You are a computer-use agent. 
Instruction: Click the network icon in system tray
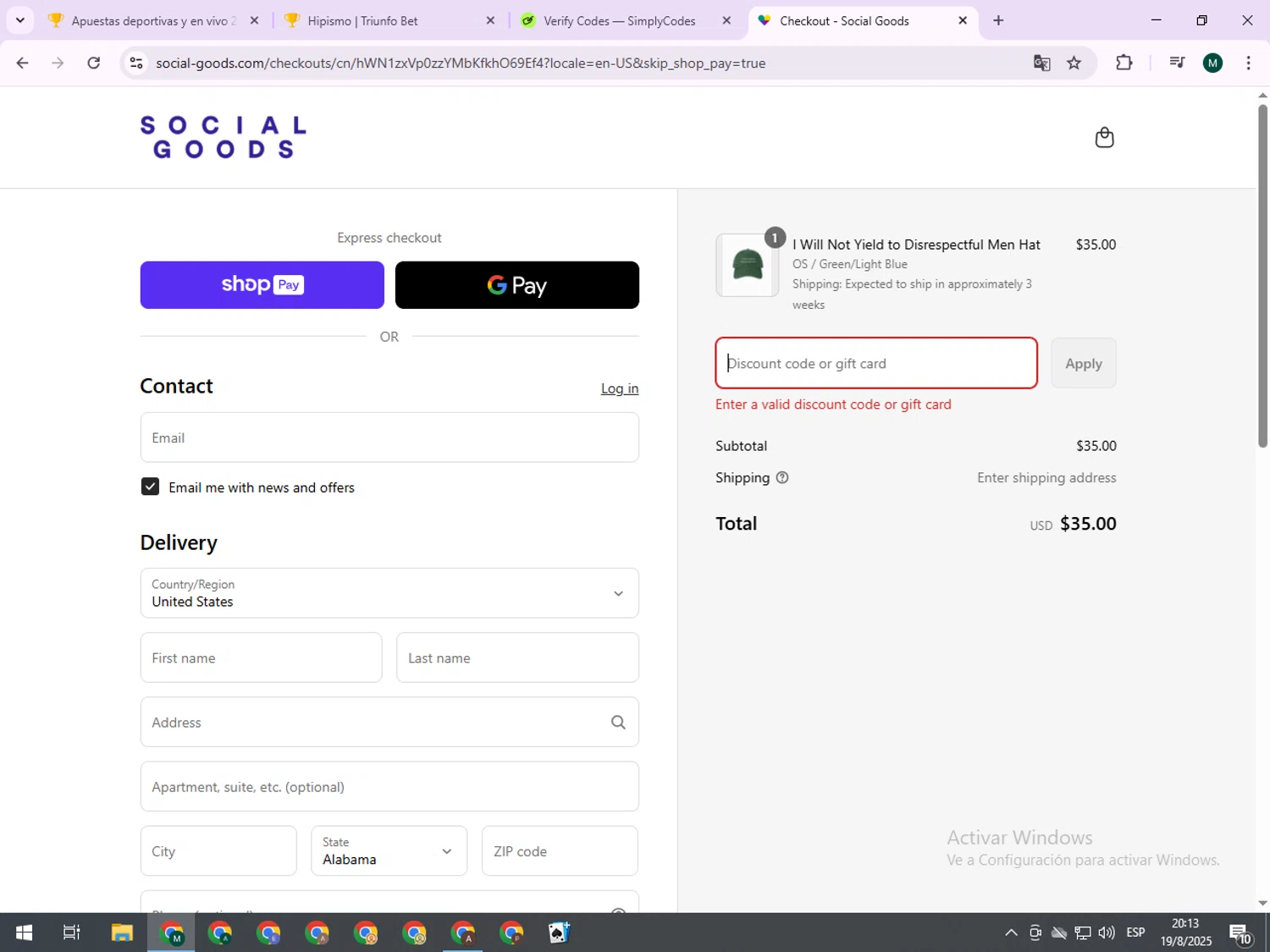[1083, 933]
